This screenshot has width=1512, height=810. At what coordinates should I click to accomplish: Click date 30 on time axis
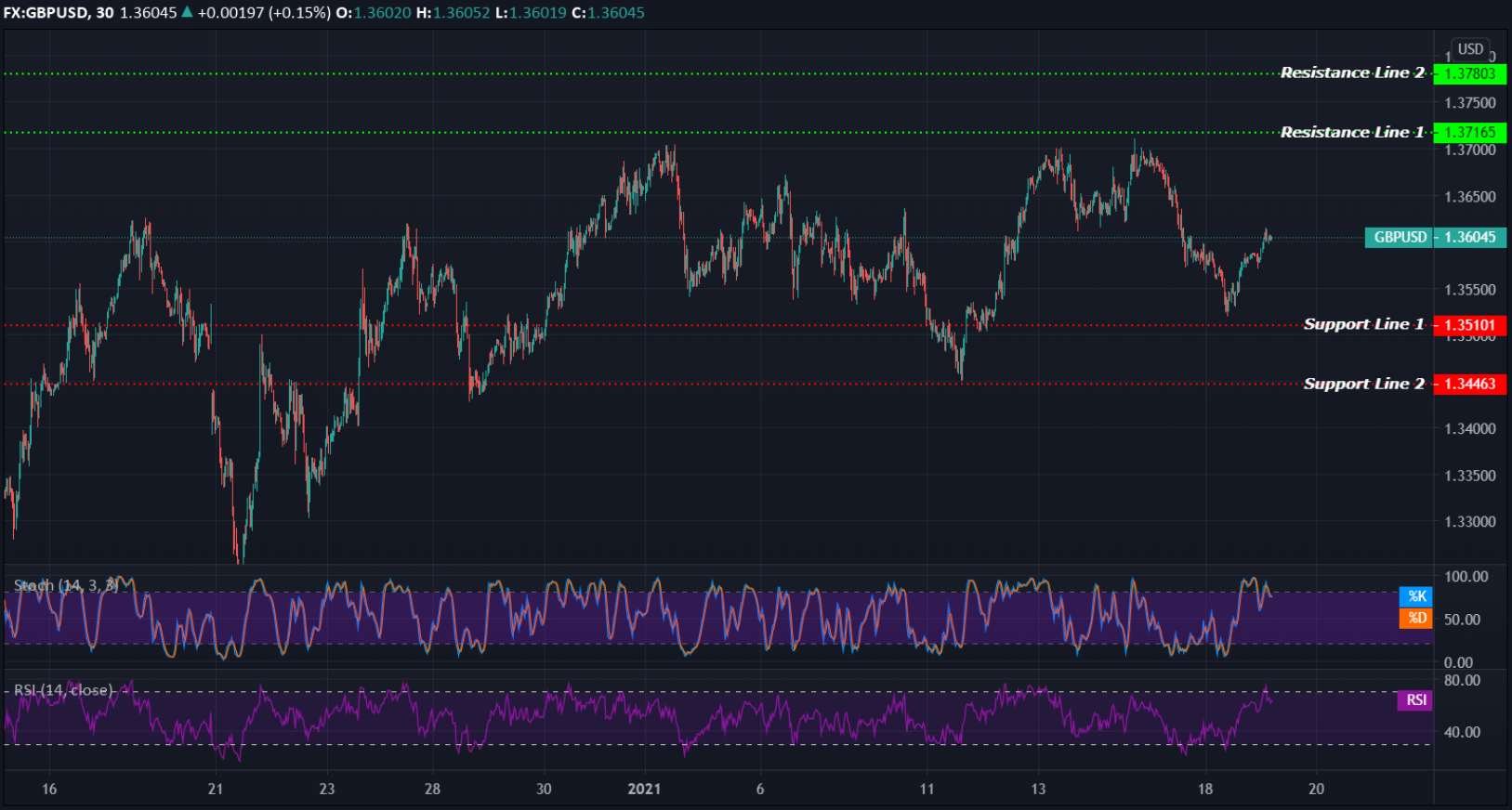click(544, 789)
